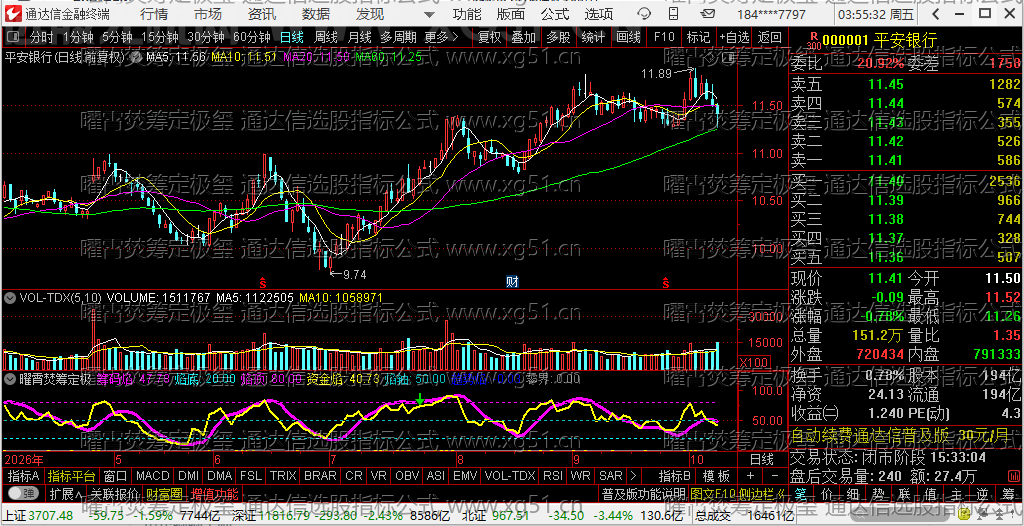Open the 数据 menu

pos(316,14)
